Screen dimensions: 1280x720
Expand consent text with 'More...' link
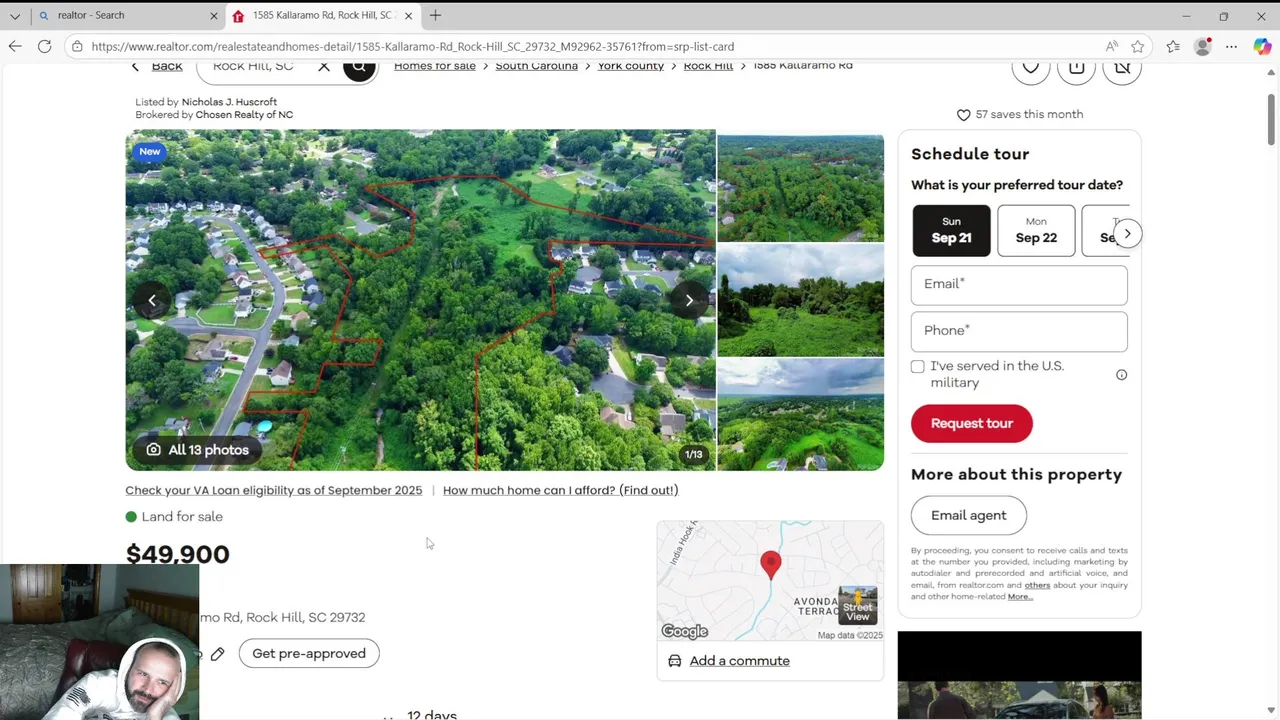tap(1020, 597)
